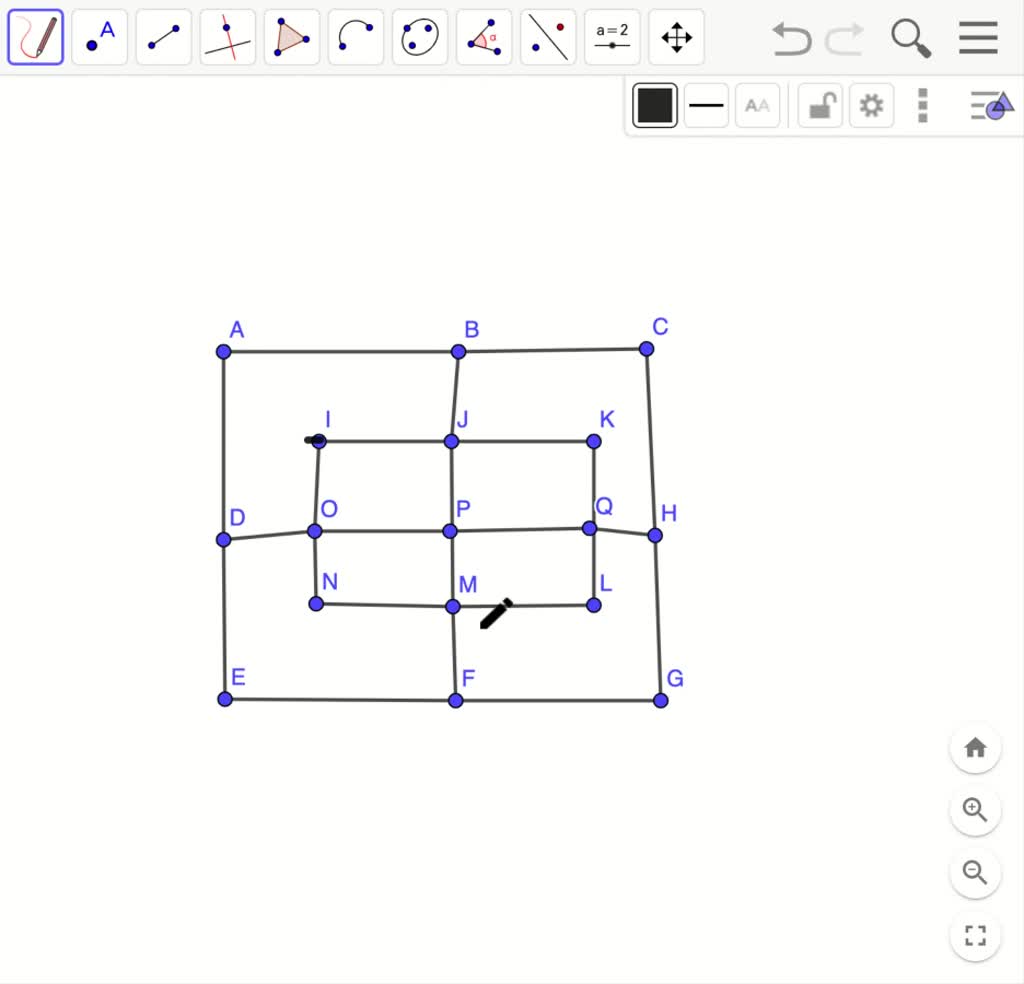Select the Point tool
Viewport: 1024px width, 984px height.
coord(100,38)
